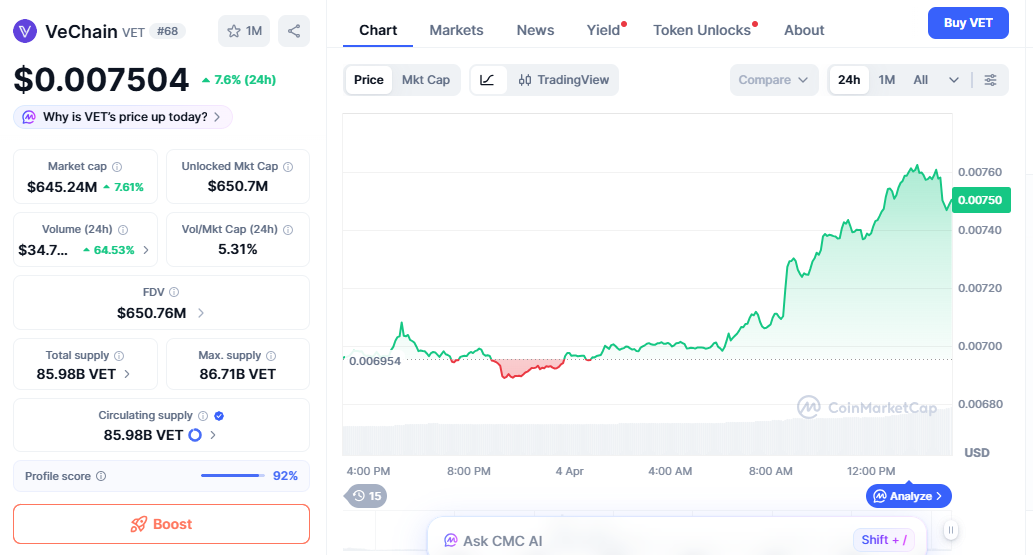Screen dimensions: 1033x555
Task: Click the Boost button
Action: point(161,524)
